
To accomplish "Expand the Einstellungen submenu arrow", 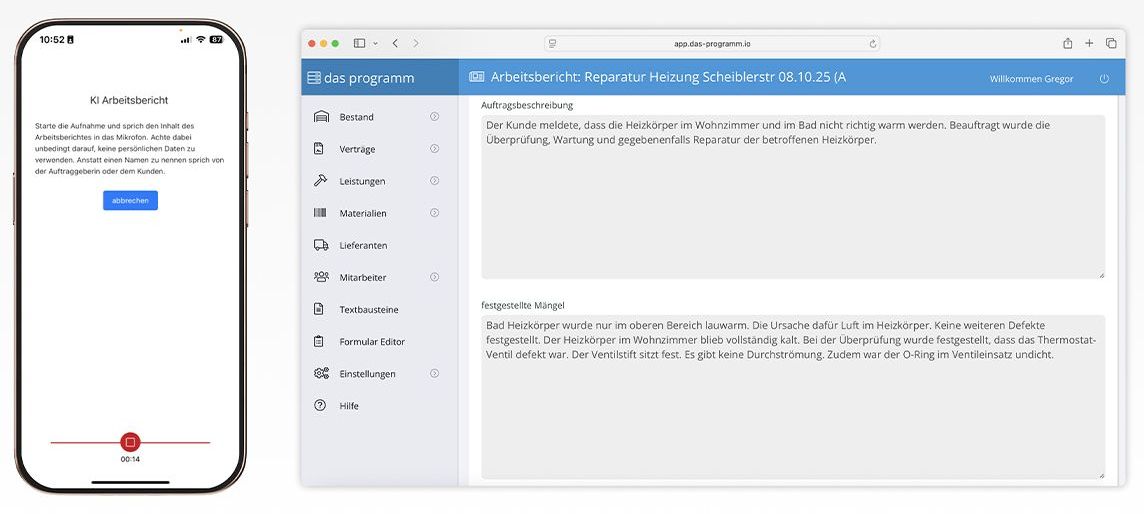I will pyautogui.click(x=434, y=373).
